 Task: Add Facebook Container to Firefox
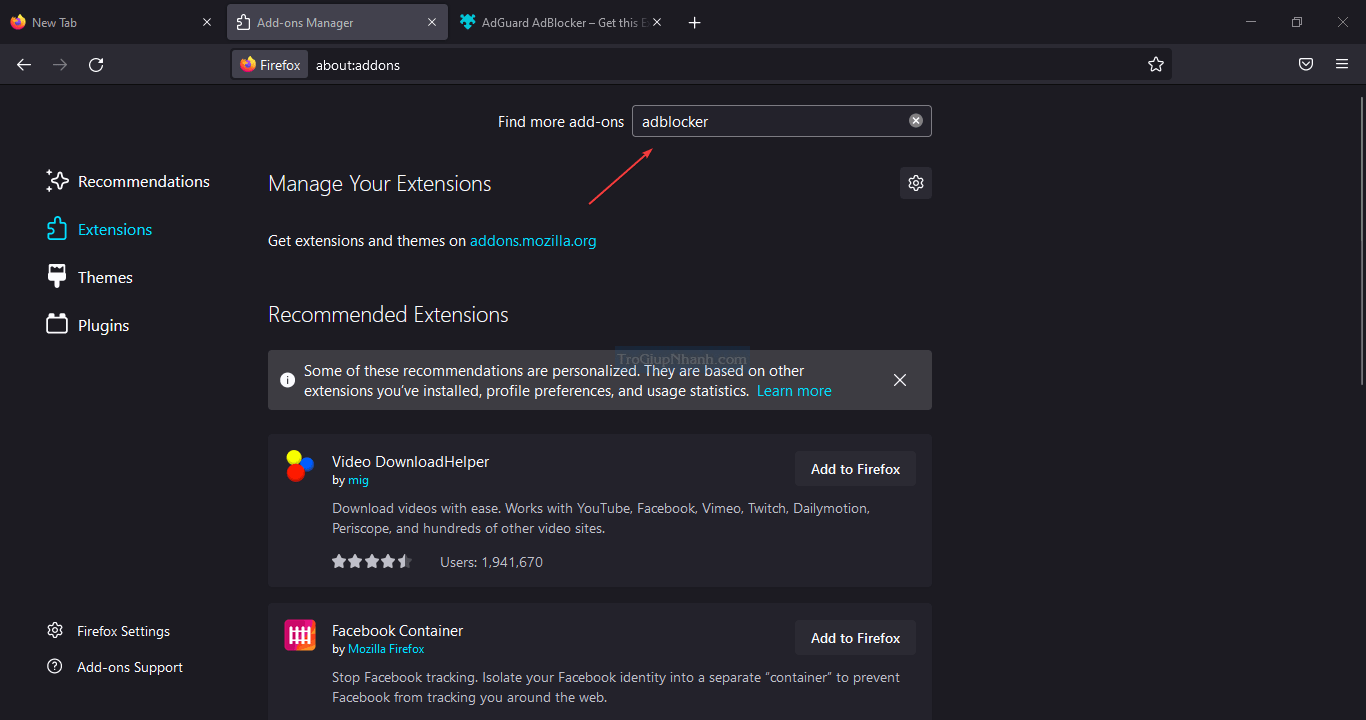click(x=855, y=638)
